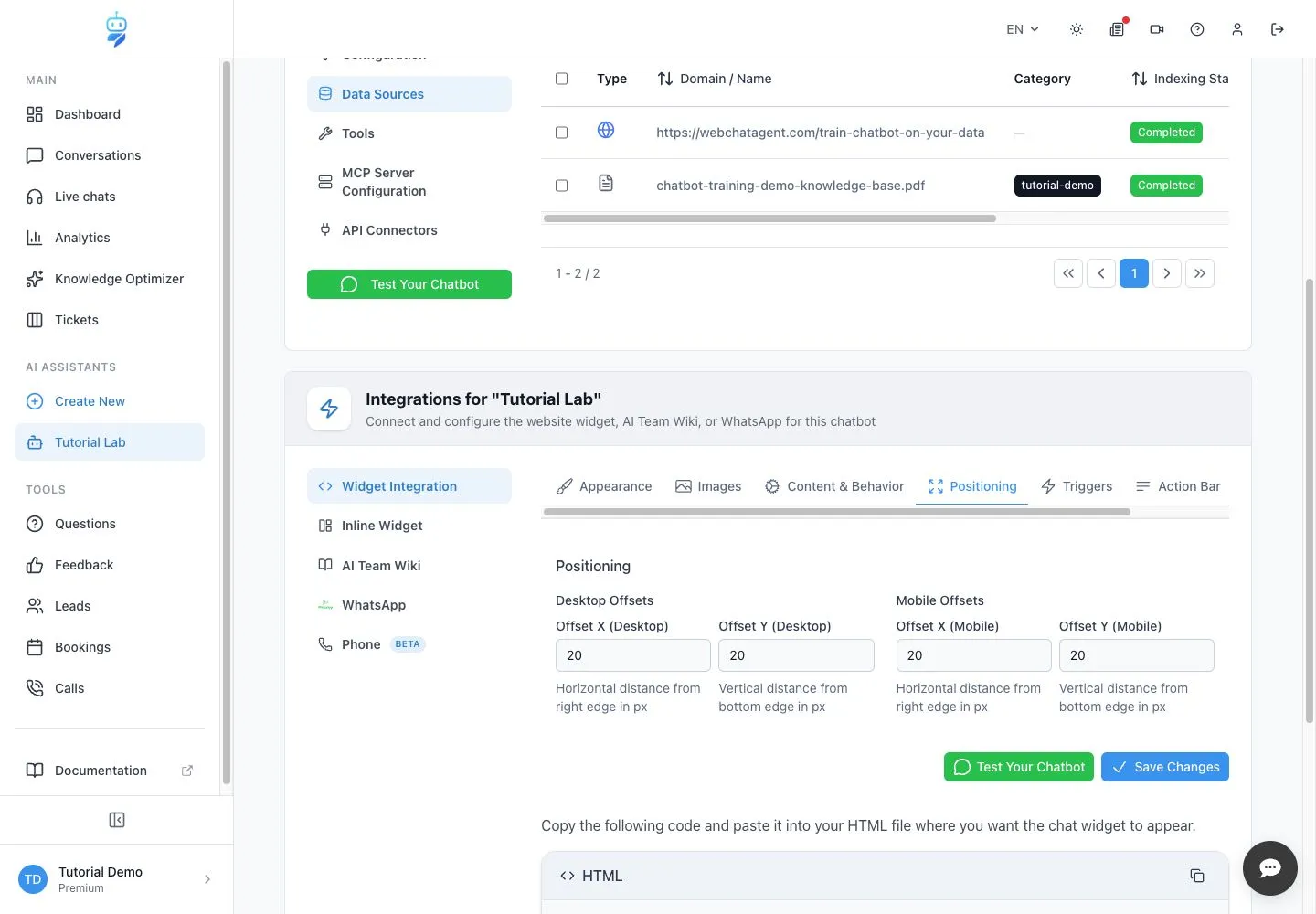This screenshot has width=1316, height=914.
Task: Open Tools configuration section
Action: click(409, 133)
